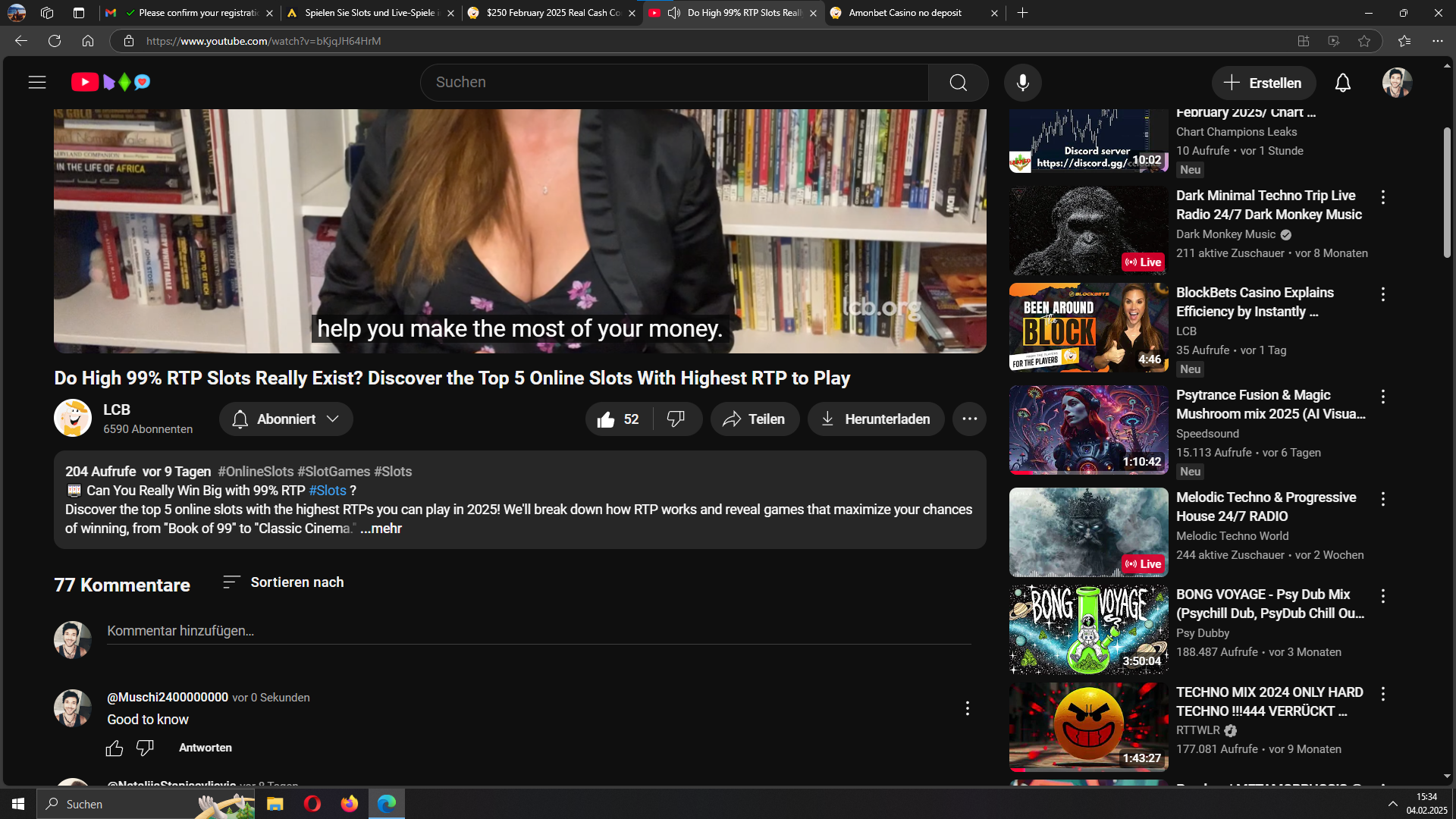This screenshot has height=819, width=1456.
Task: Open Dark Monkey Music channel name
Action: [1225, 234]
